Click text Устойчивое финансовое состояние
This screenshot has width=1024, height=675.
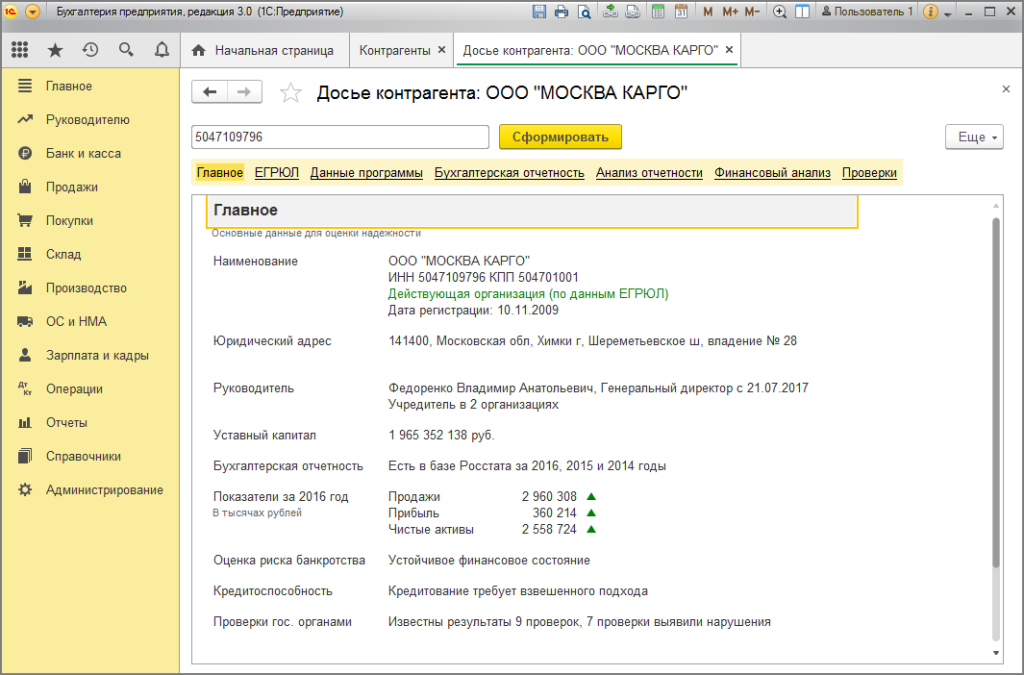point(489,560)
